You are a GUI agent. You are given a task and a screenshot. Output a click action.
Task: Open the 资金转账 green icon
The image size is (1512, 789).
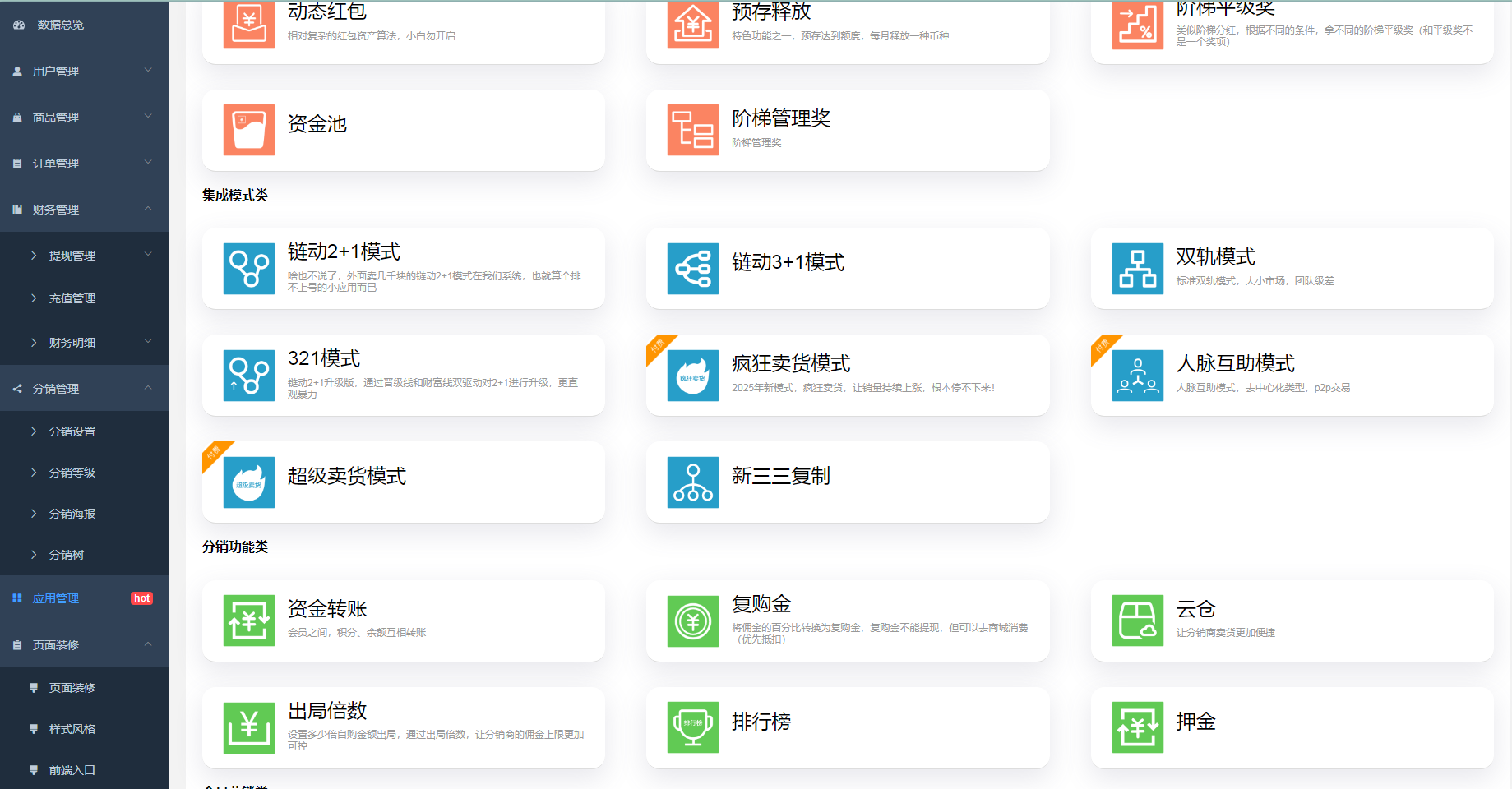248,621
